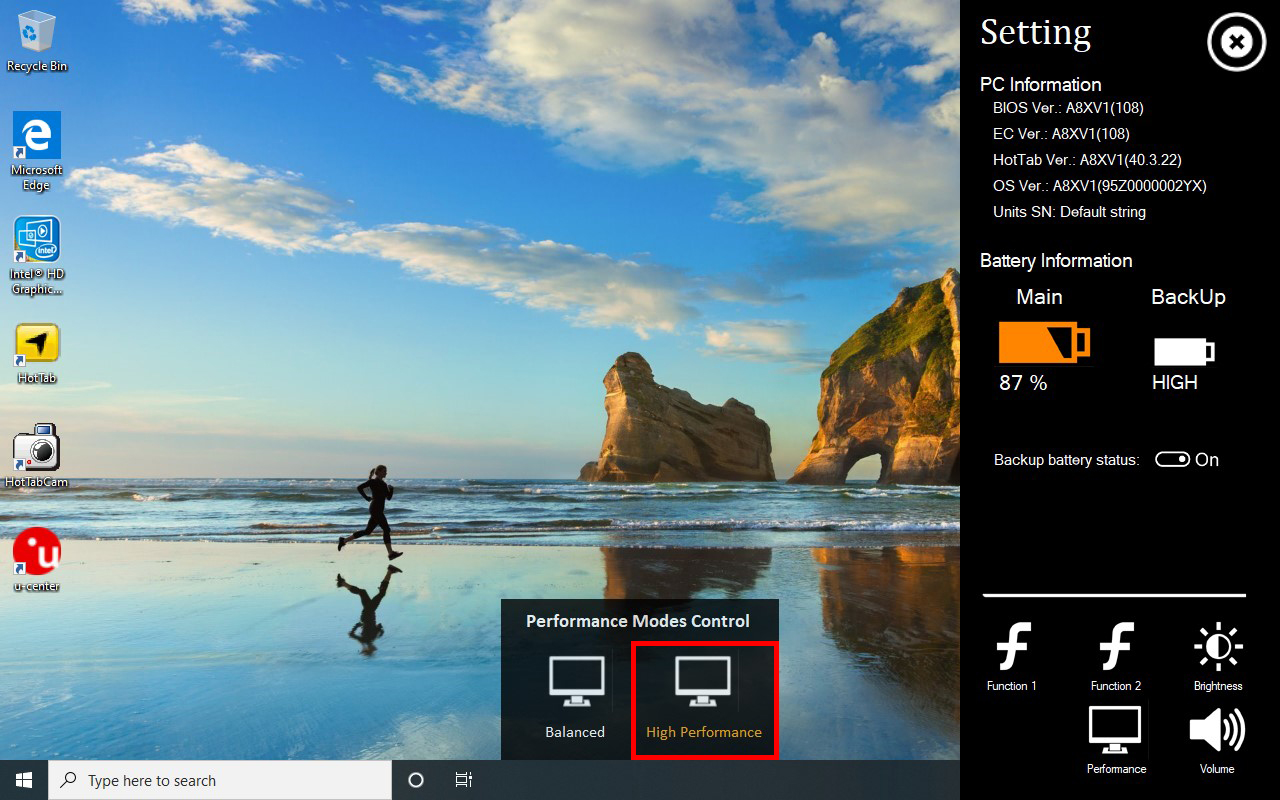
Task: Choose Balanced performance mode
Action: point(575,698)
